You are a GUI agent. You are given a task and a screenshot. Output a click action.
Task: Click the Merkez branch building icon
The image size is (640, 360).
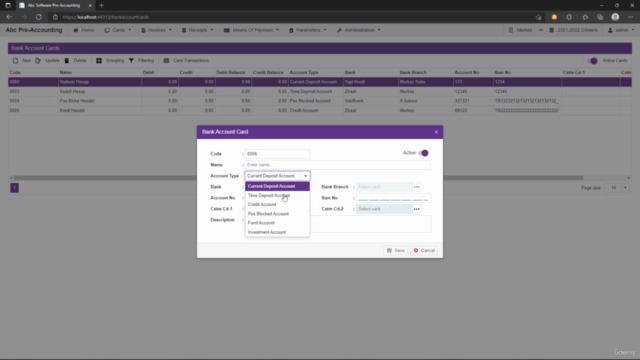(511, 30)
